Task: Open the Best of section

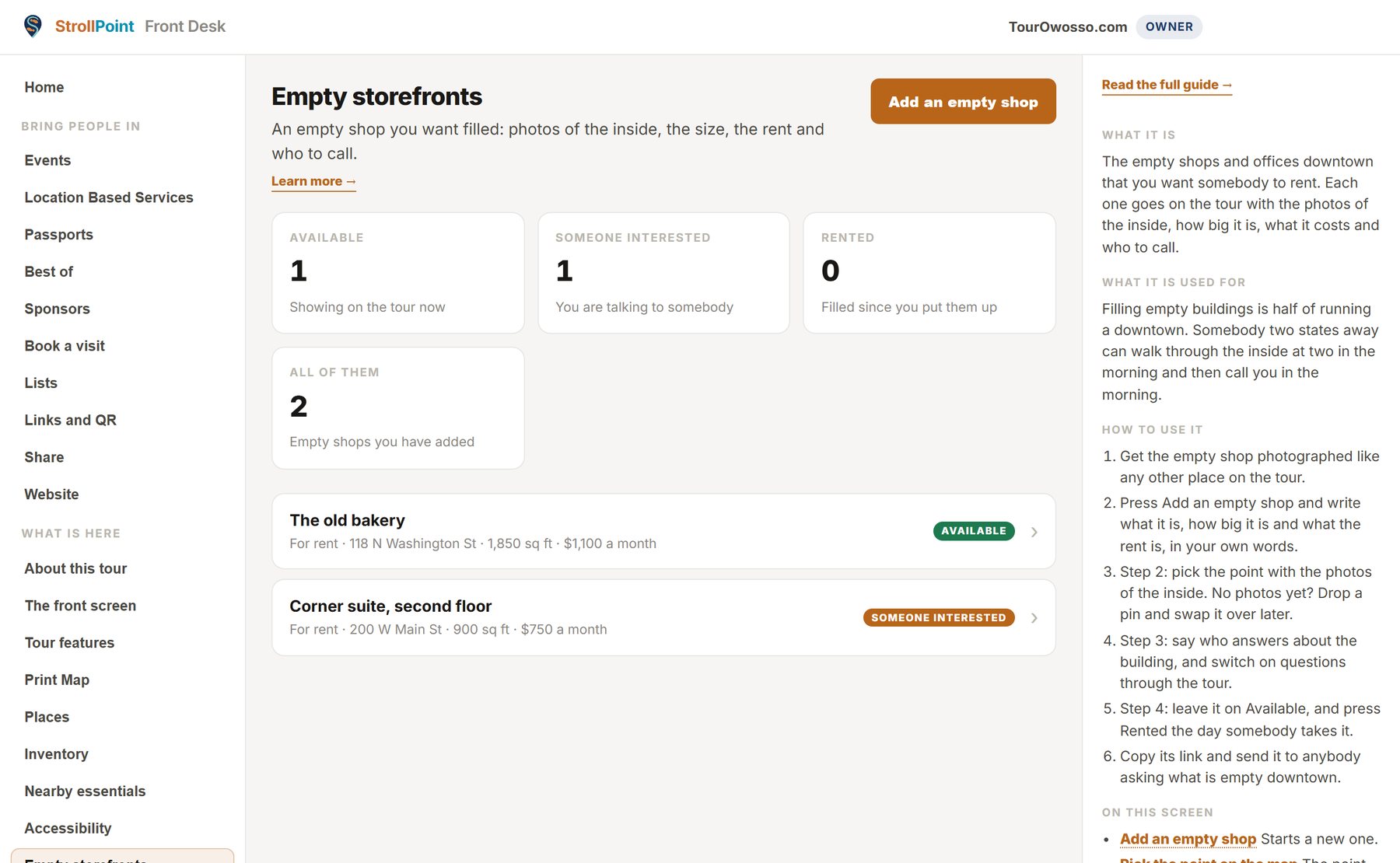Action: (x=48, y=271)
